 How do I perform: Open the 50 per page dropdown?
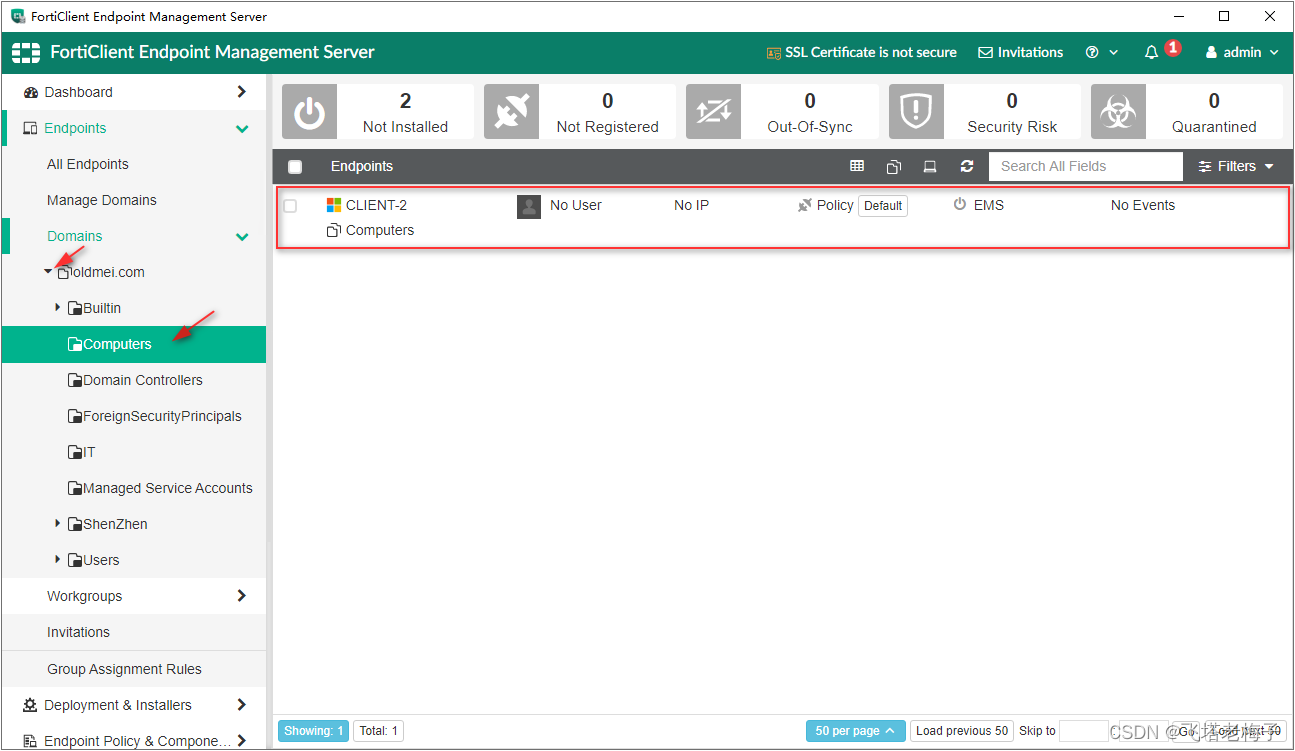click(x=855, y=731)
